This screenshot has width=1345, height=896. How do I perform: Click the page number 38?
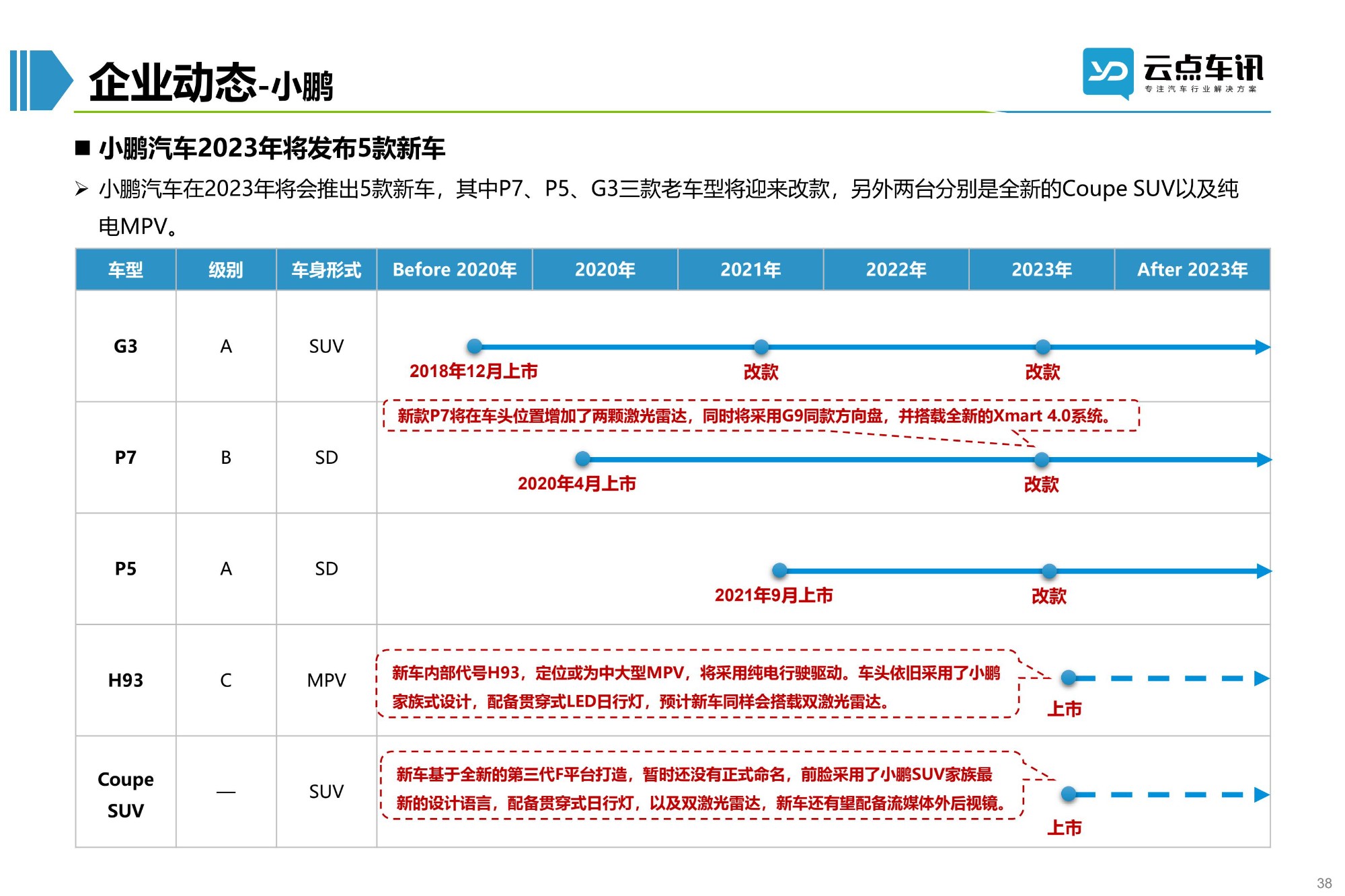[x=1324, y=883]
